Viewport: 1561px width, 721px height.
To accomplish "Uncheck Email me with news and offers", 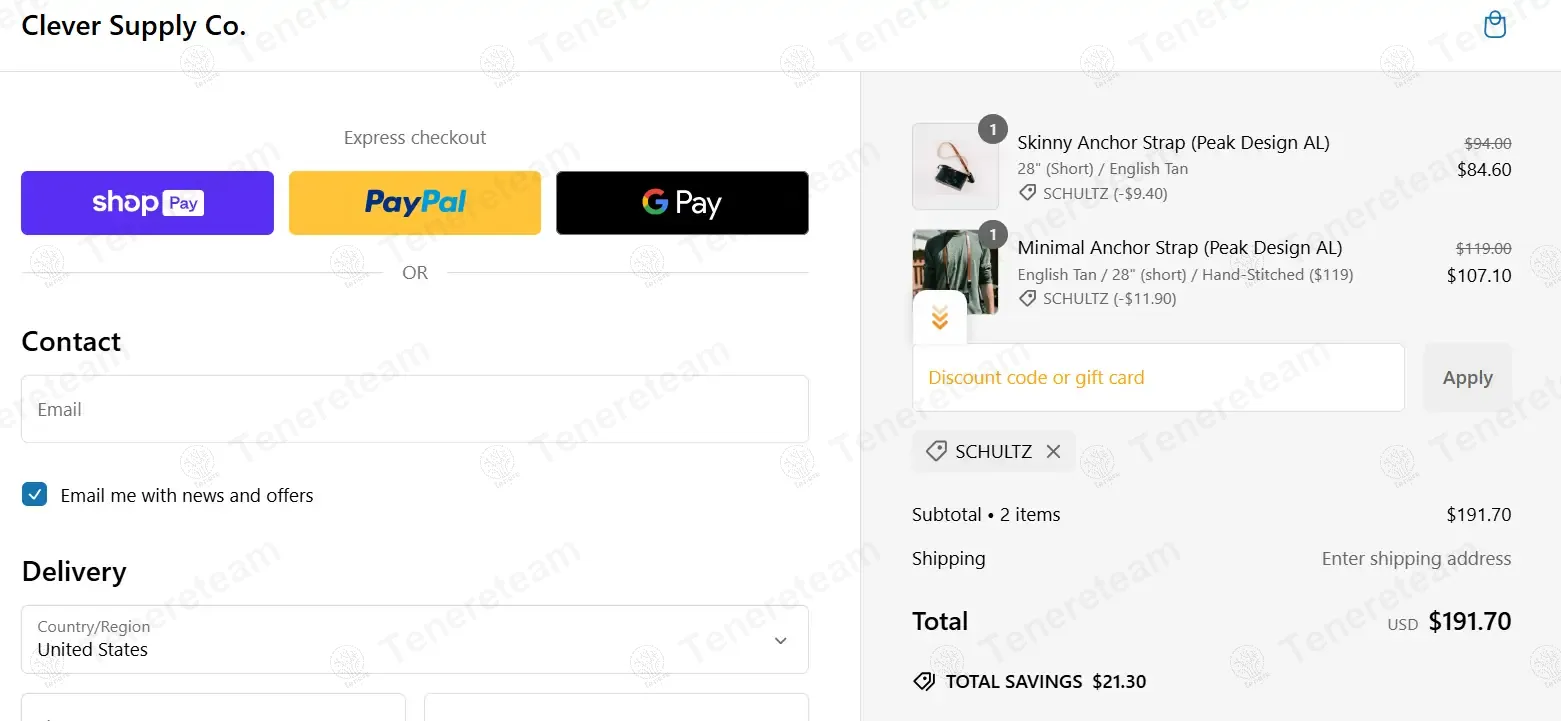I will coord(35,494).
